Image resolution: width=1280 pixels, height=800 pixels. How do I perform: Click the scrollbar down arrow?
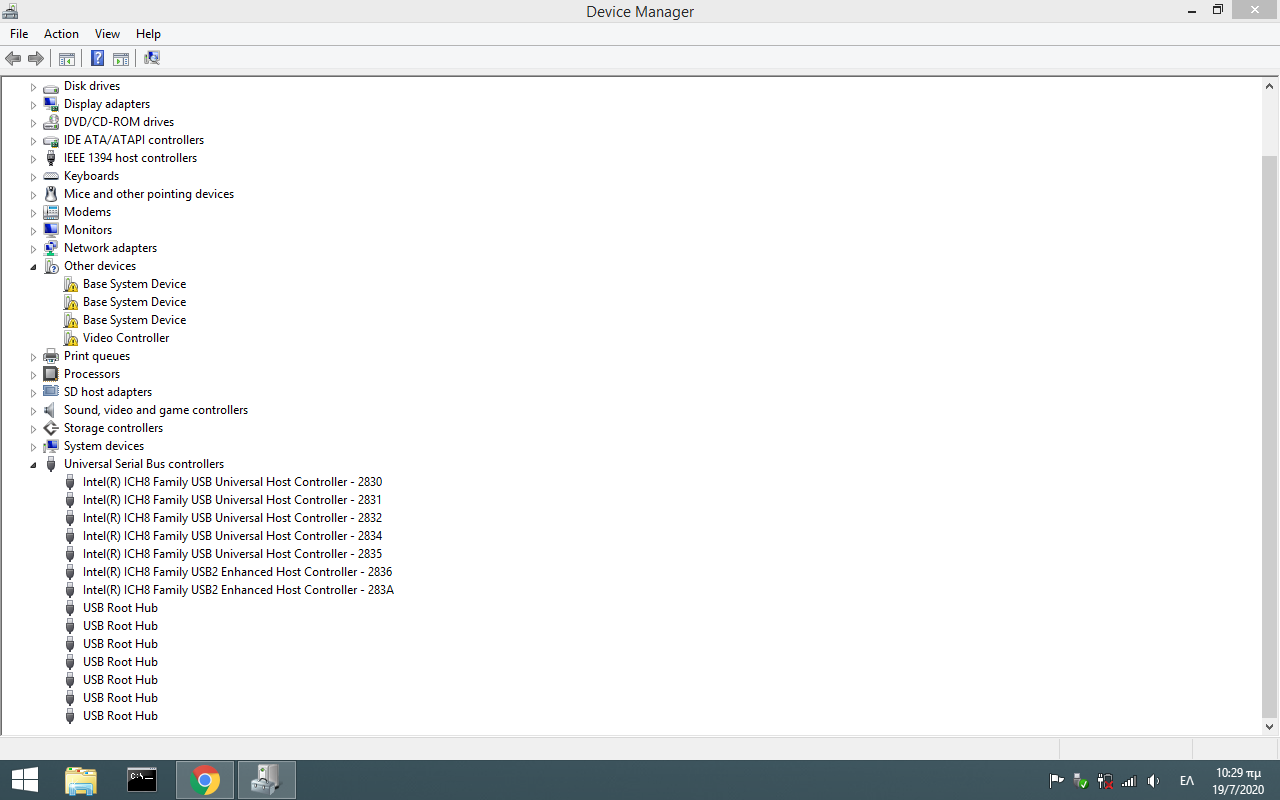(1270, 727)
